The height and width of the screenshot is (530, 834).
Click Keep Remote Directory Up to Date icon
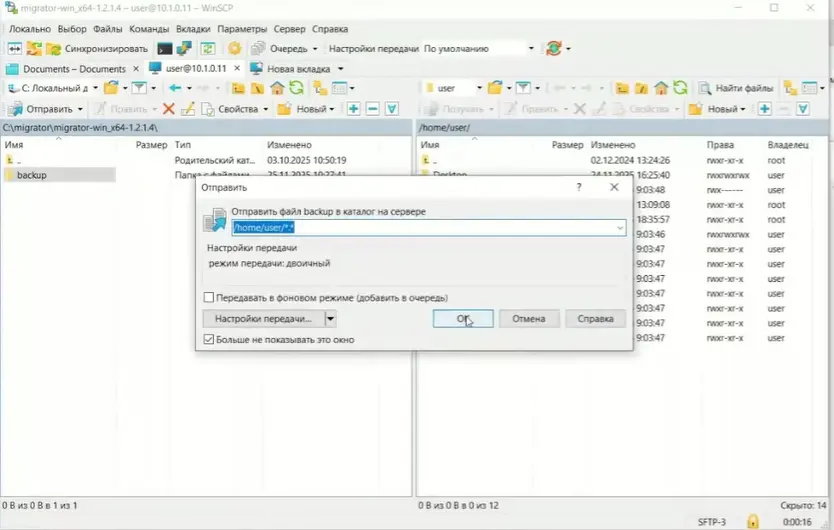click(x=207, y=49)
